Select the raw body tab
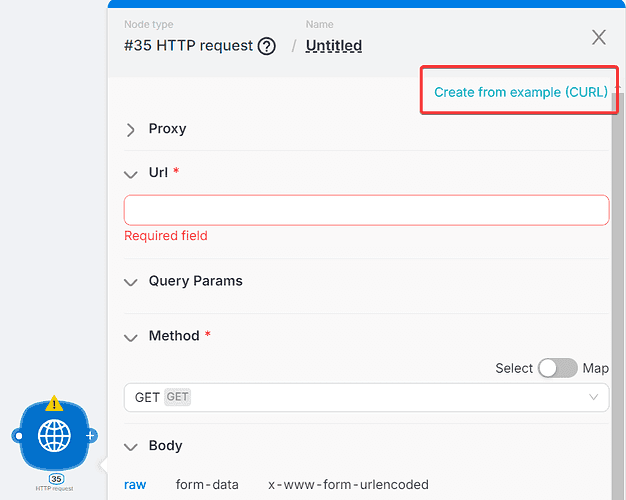The height and width of the screenshot is (500, 626). [x=135, y=485]
